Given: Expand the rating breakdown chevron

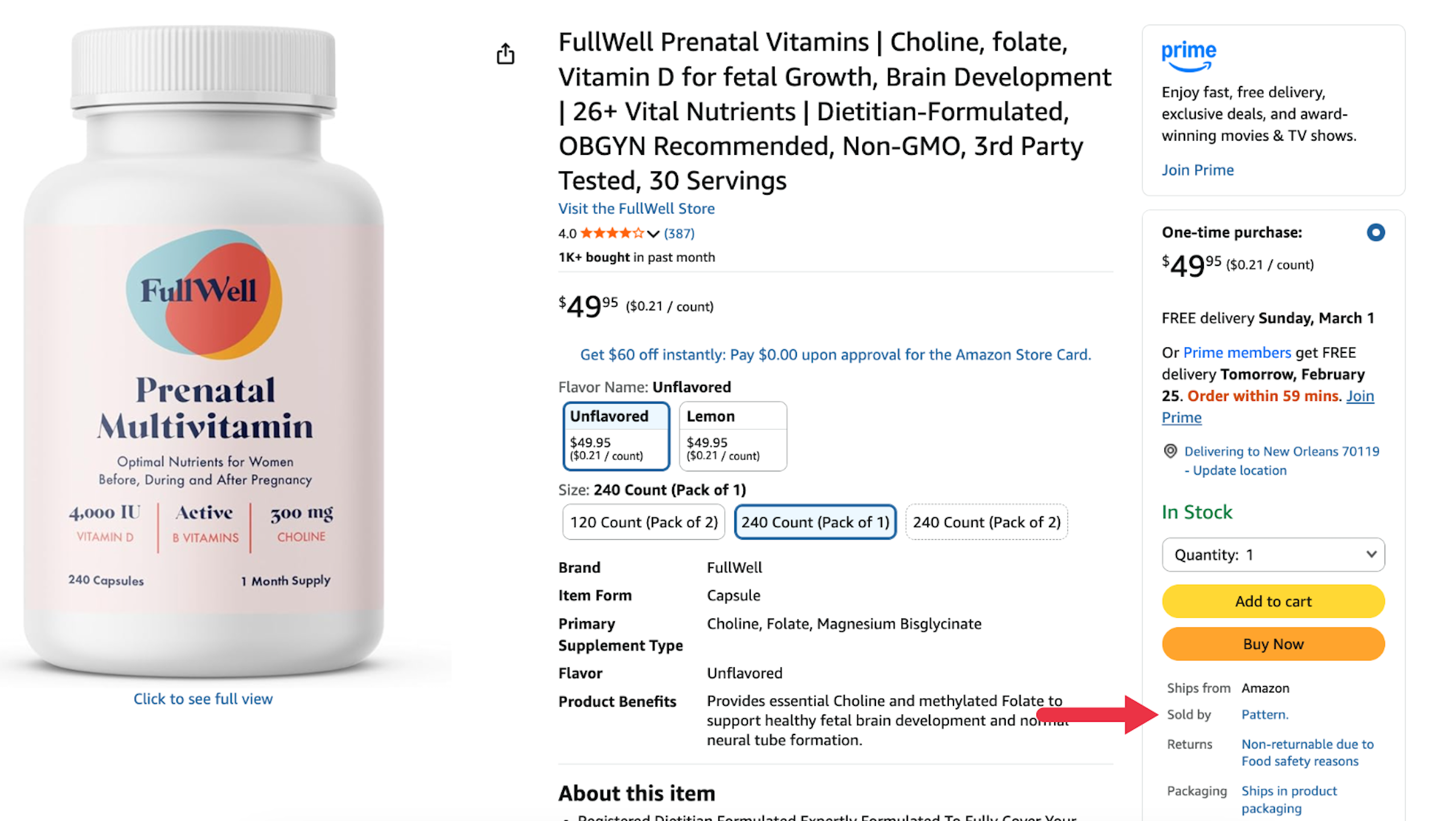Looking at the screenshot, I should click(x=653, y=234).
